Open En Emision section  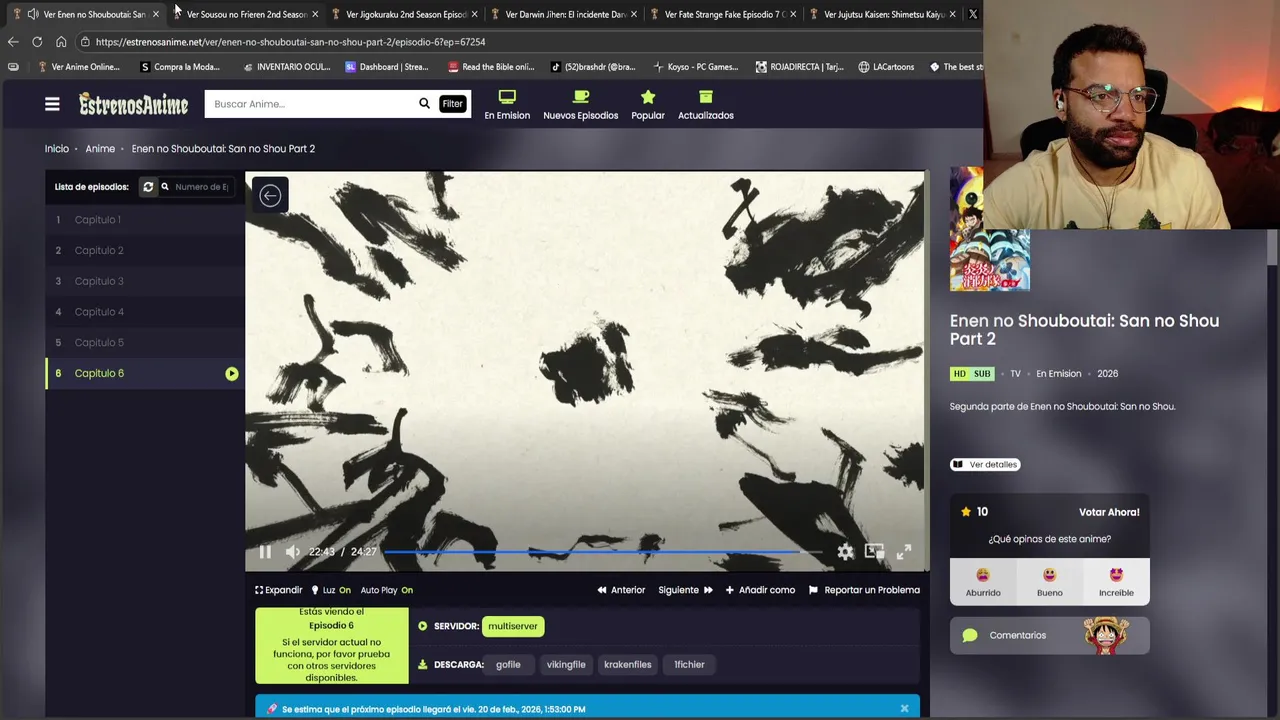tap(507, 105)
